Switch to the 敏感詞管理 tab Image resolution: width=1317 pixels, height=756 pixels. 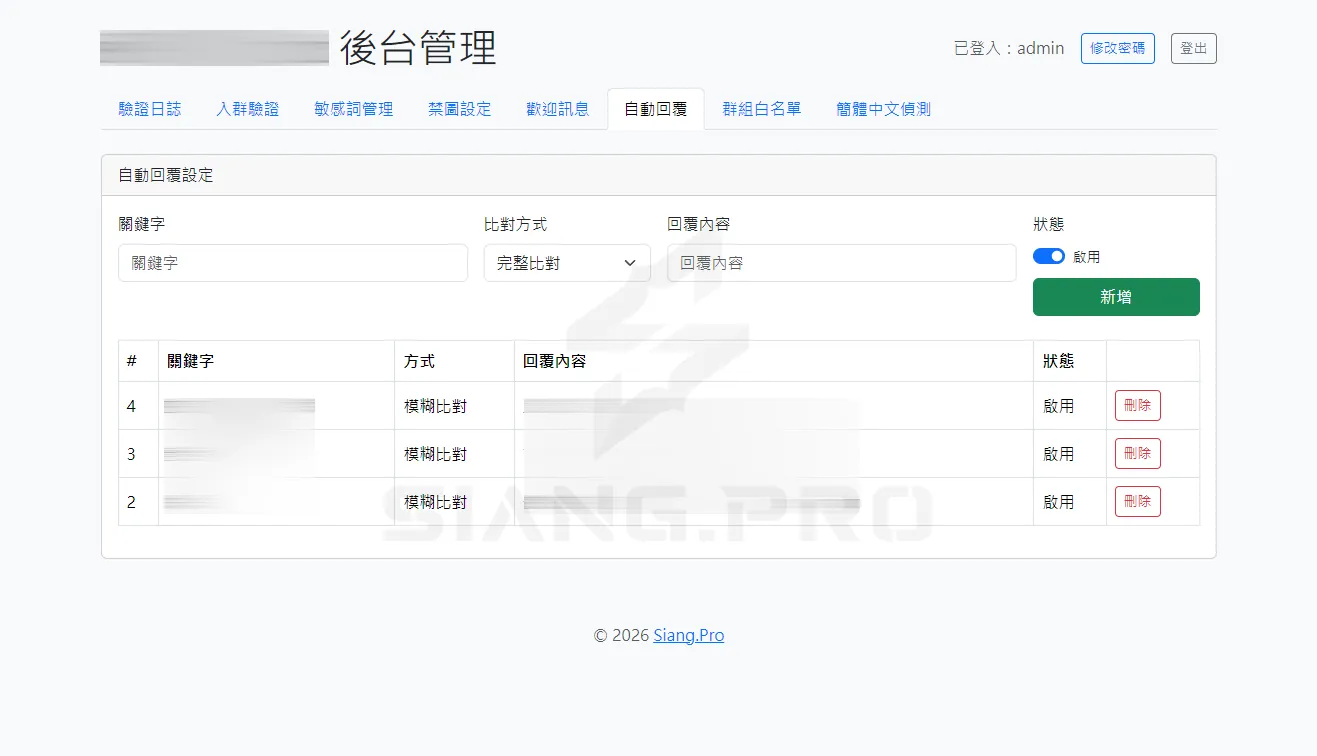click(x=352, y=109)
